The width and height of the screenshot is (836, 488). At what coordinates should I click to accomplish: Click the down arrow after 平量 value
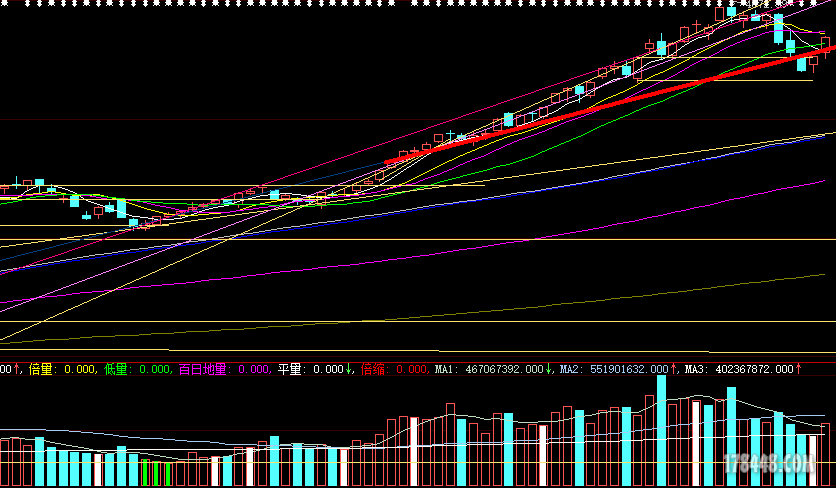pos(348,370)
